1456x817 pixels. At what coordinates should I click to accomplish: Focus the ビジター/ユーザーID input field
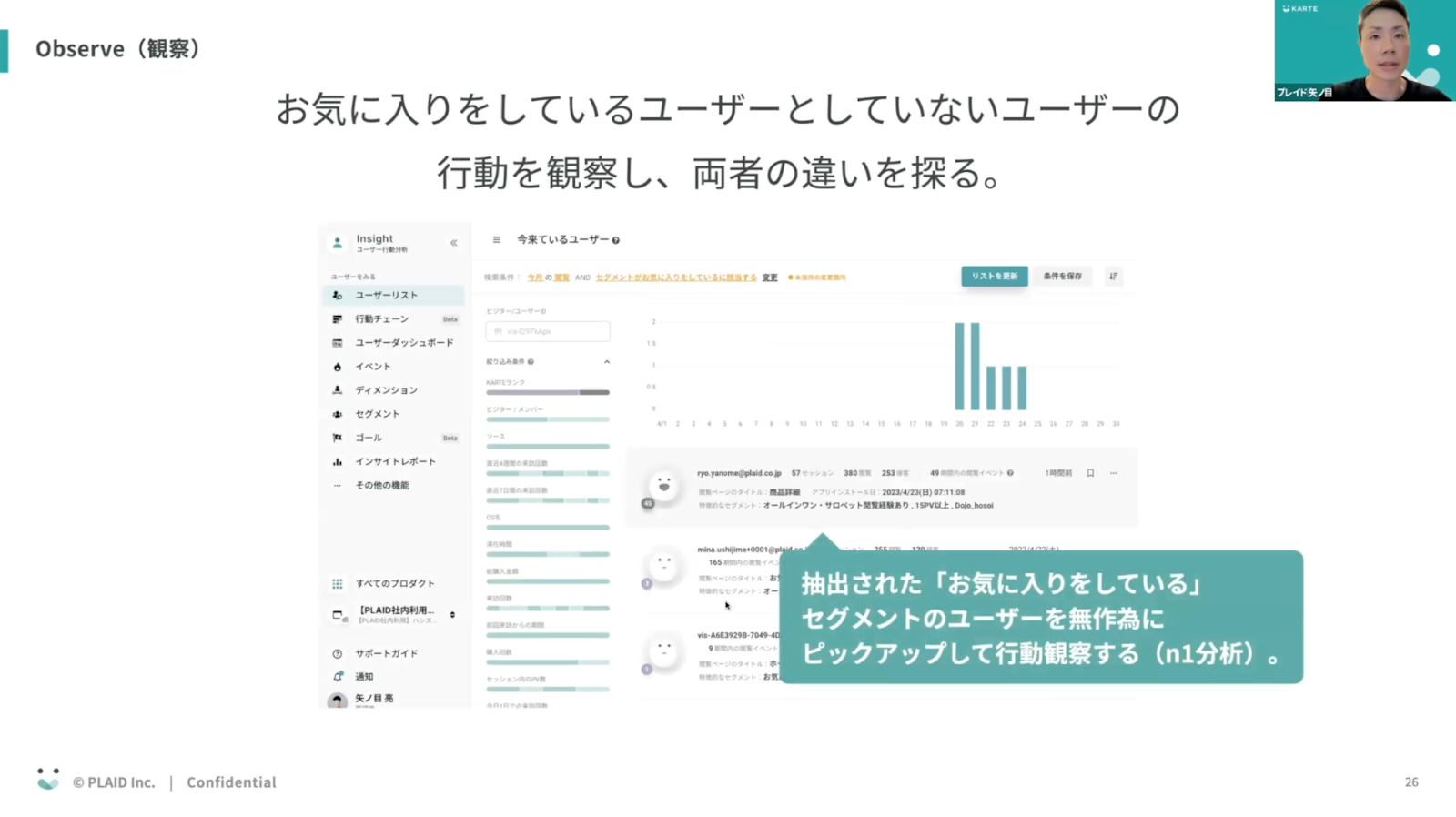548,332
